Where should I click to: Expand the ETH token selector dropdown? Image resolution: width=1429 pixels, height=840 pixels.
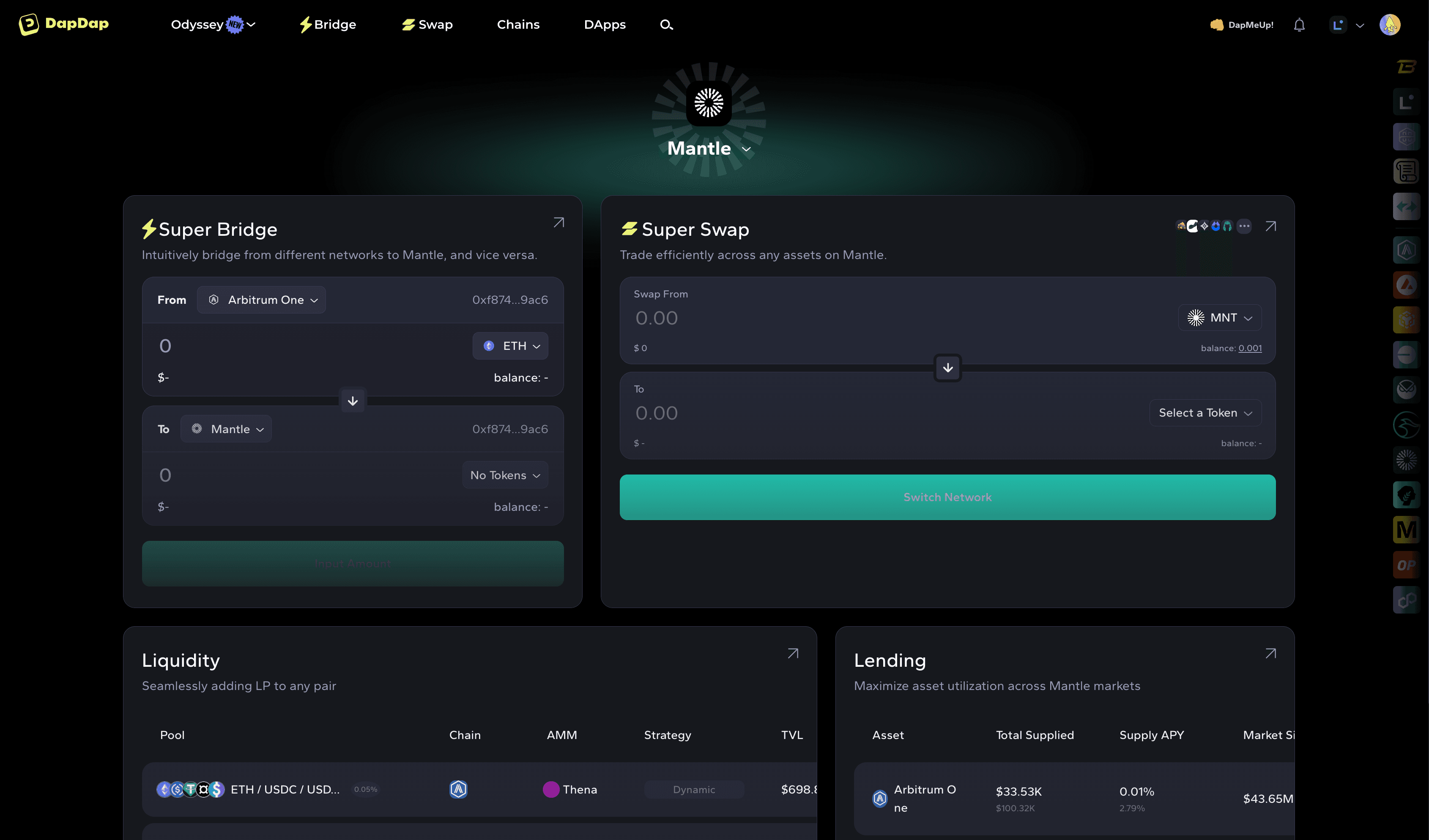pyautogui.click(x=510, y=345)
